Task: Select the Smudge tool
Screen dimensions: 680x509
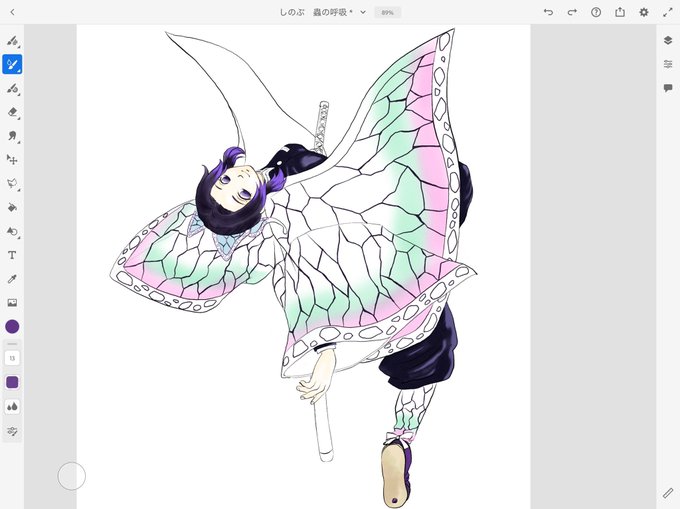Action: pyautogui.click(x=13, y=136)
